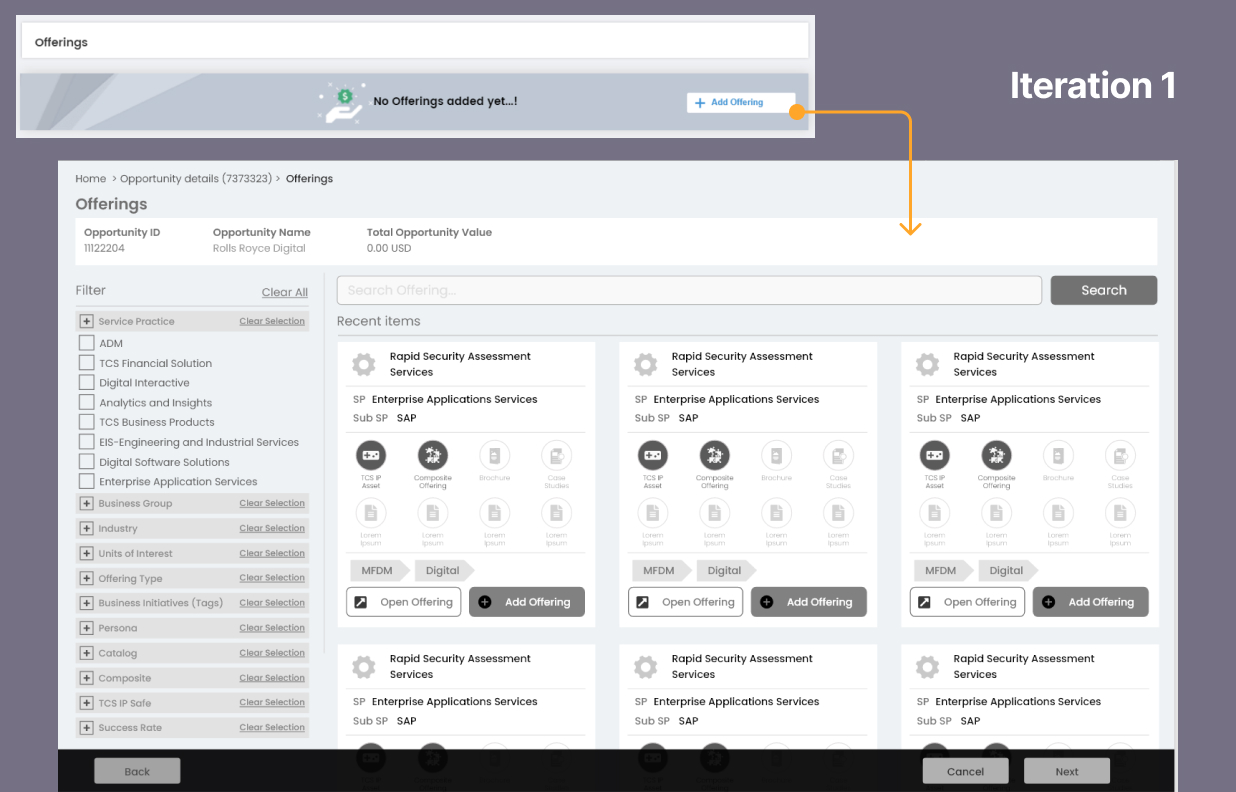The image size is (1236, 792).
Task: Click Composite Offering icon in first card
Action: [x=433, y=456]
